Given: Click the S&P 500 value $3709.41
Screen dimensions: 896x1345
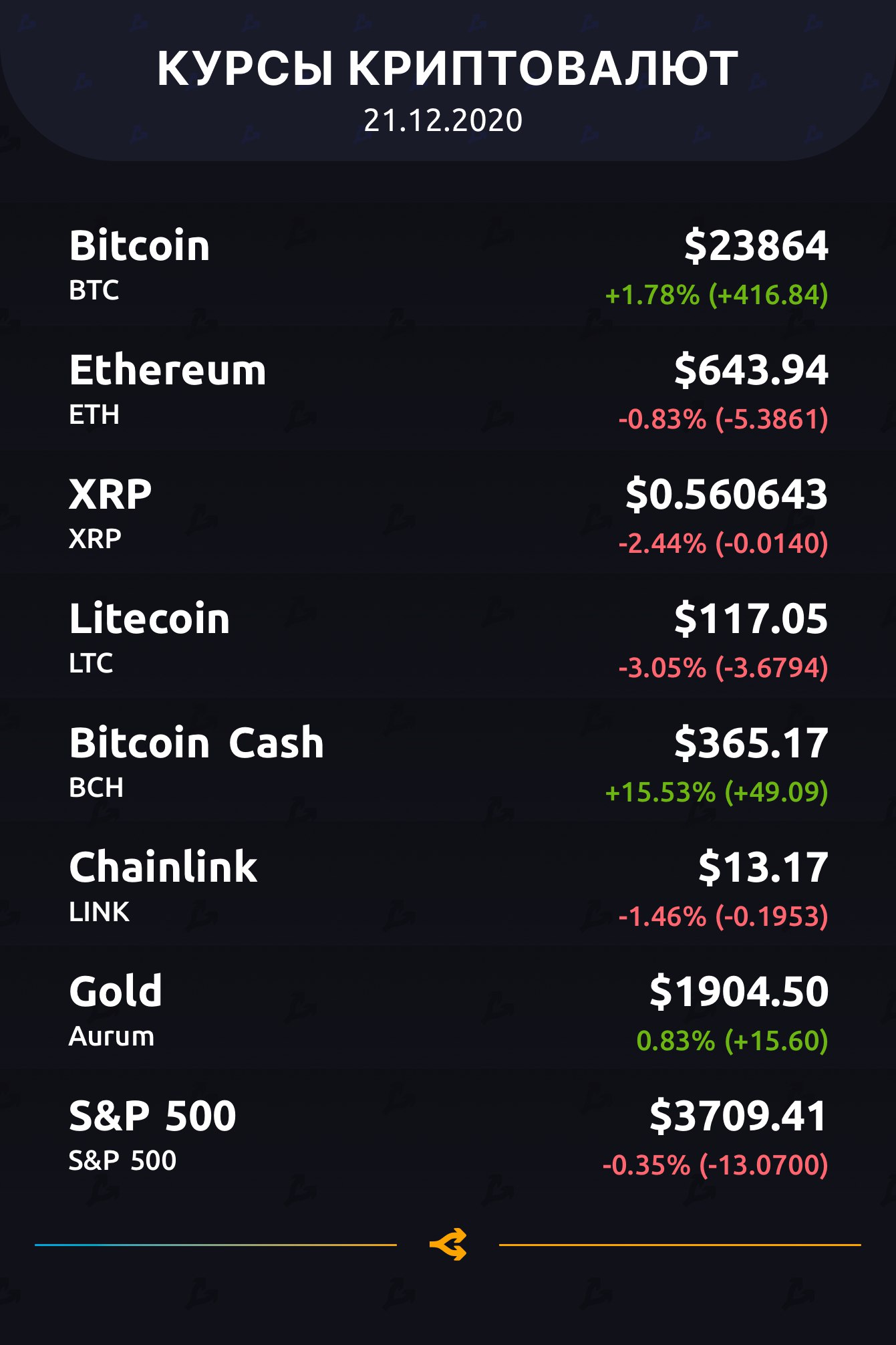Looking at the screenshot, I should click(739, 1116).
